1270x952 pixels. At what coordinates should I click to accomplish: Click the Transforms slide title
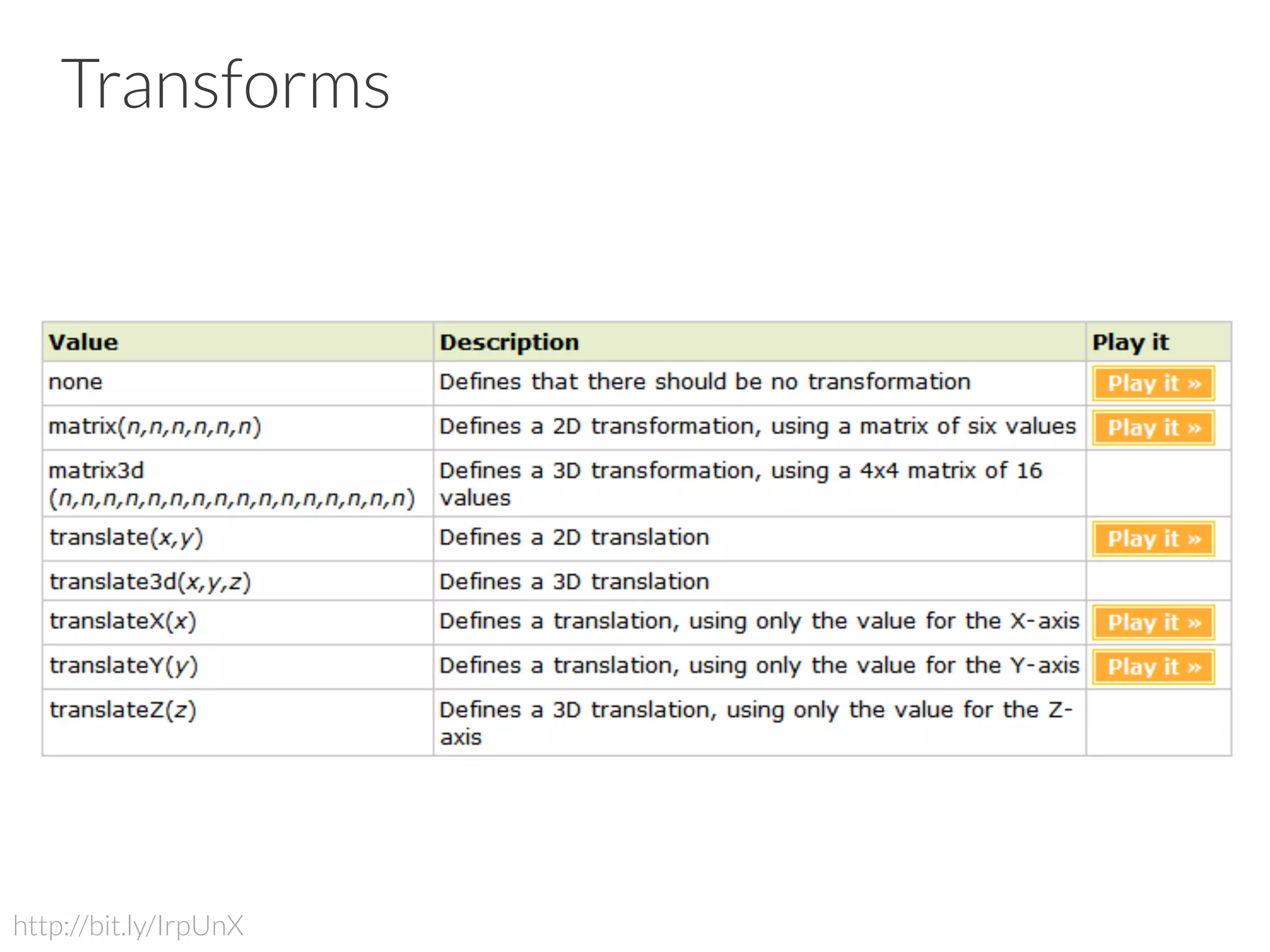[225, 84]
